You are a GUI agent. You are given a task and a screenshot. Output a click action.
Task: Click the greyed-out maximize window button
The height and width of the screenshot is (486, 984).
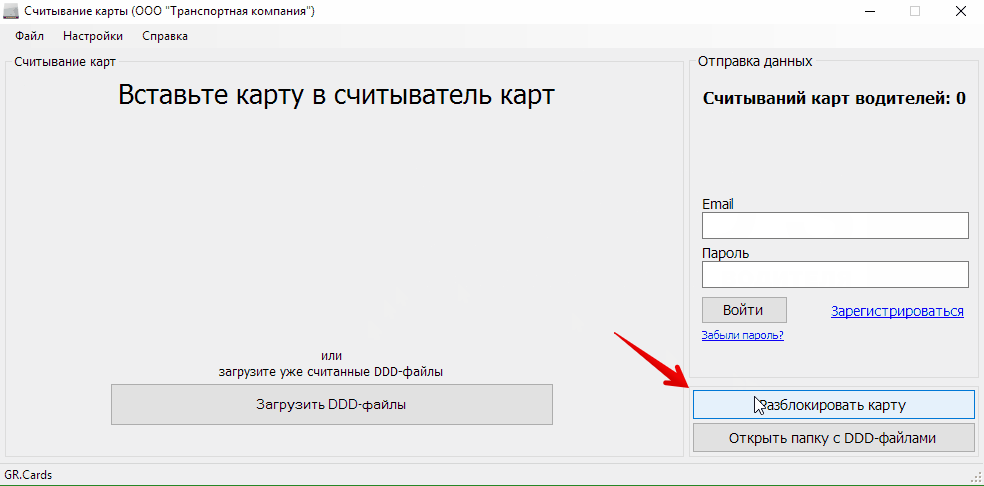tap(914, 11)
